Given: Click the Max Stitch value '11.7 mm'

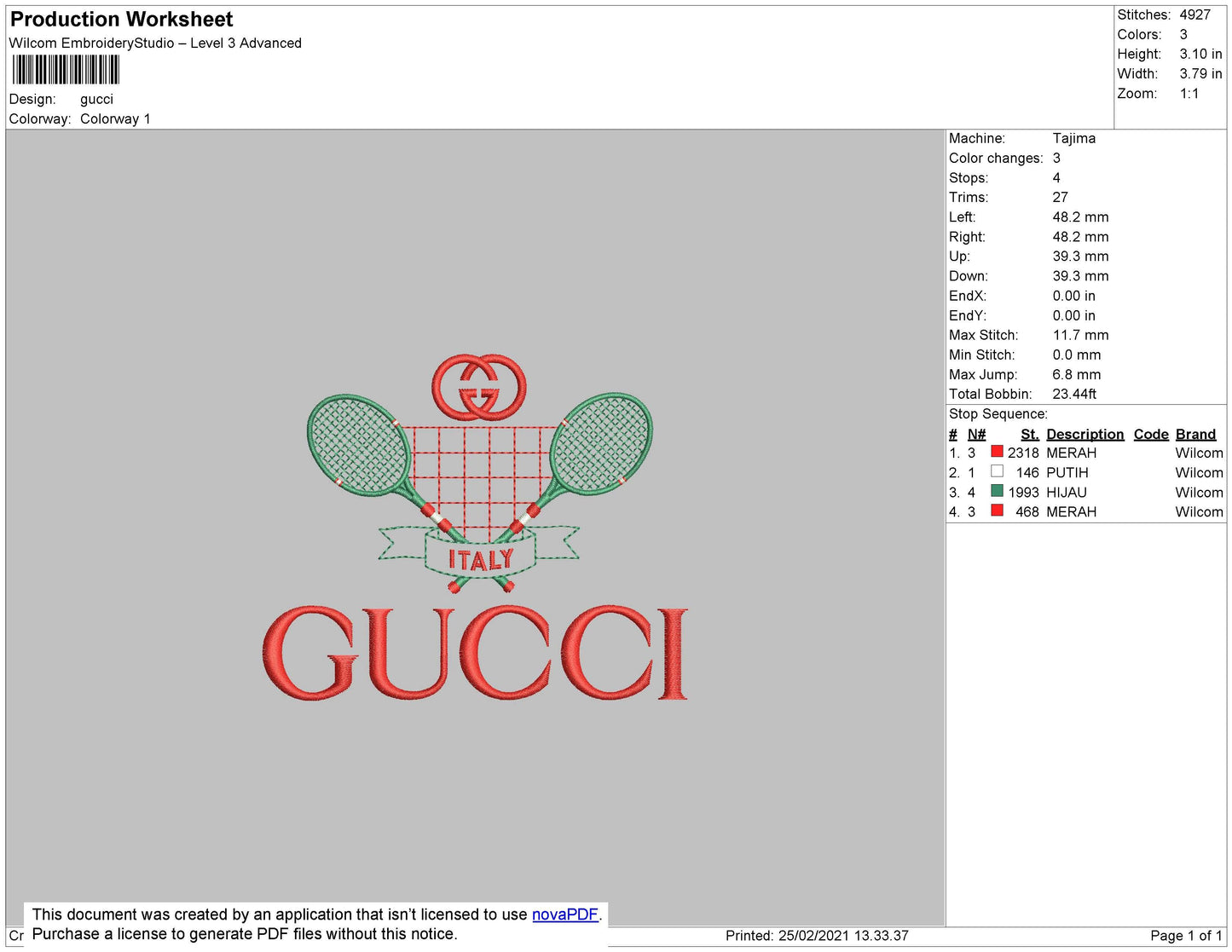Looking at the screenshot, I should point(1081,335).
